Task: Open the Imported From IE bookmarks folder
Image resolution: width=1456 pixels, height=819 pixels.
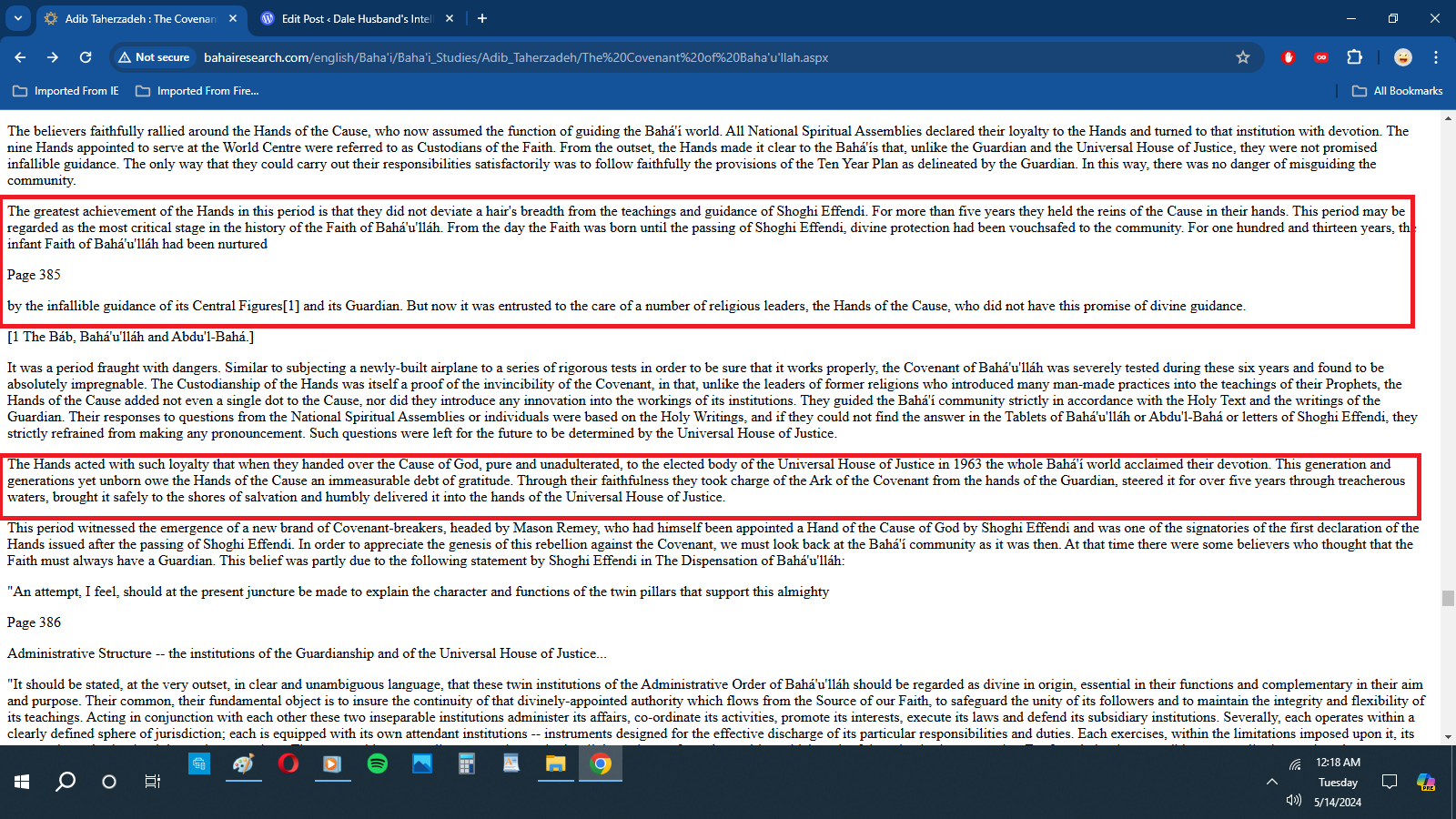Action: tap(66, 91)
